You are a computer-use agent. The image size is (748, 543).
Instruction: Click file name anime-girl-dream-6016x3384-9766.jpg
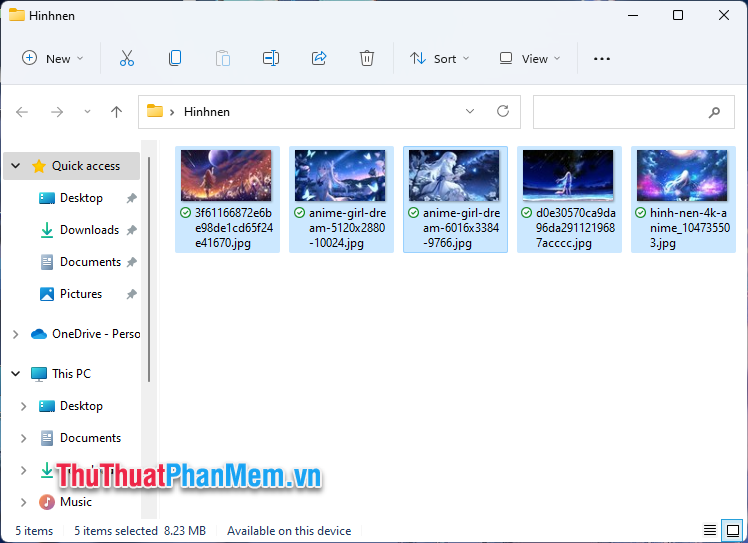pyautogui.click(x=461, y=228)
